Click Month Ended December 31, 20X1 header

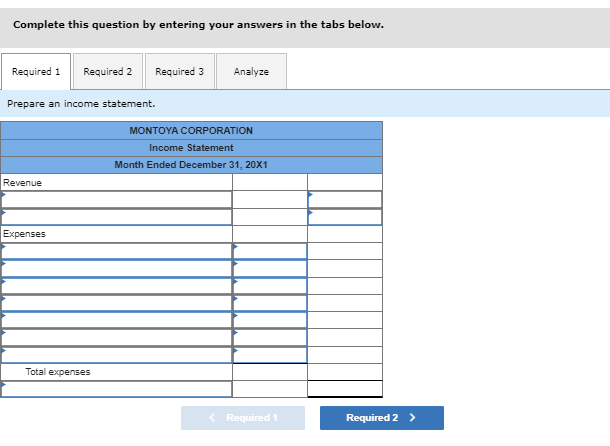tap(191, 165)
